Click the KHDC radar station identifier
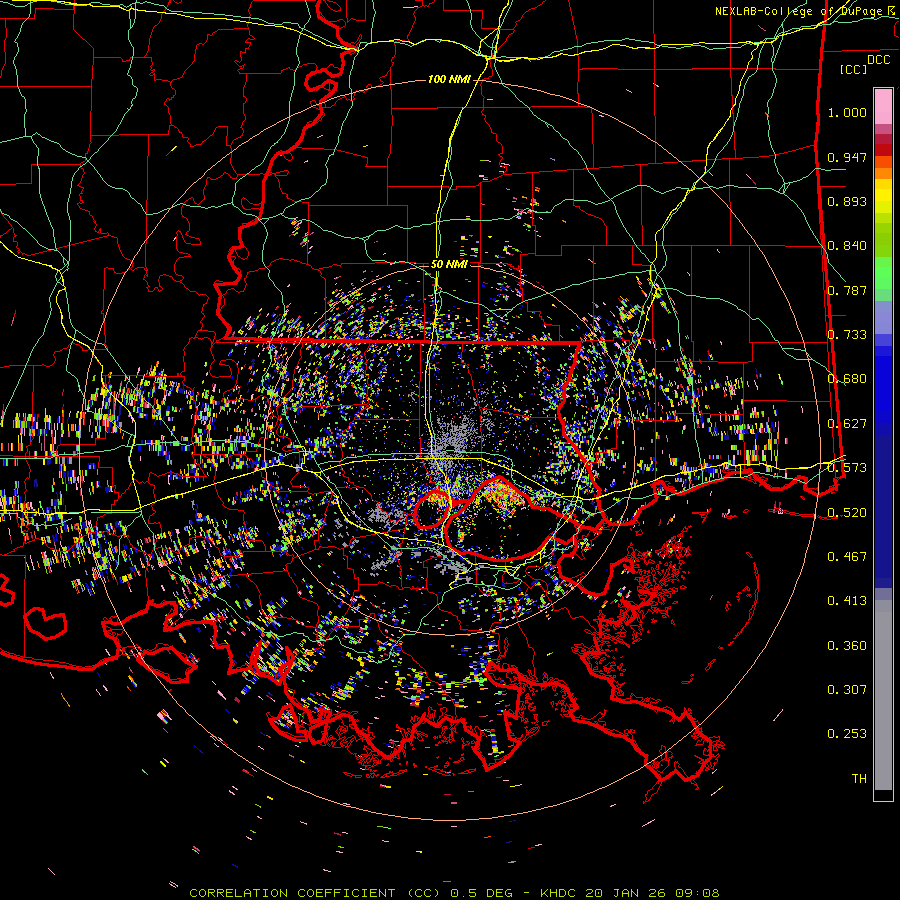The image size is (900, 900). pyautogui.click(x=560, y=893)
